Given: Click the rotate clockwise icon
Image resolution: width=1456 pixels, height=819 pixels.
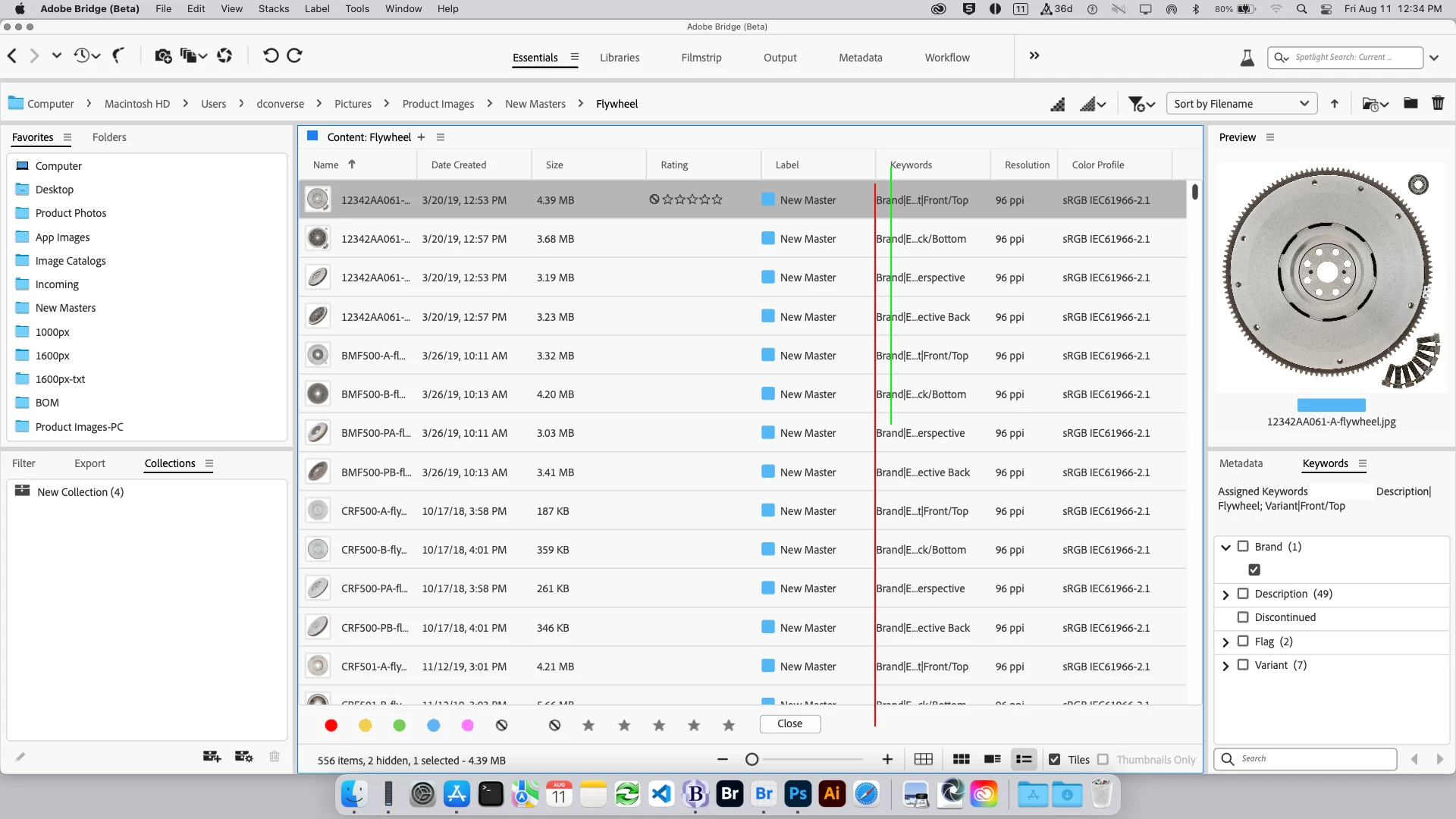Looking at the screenshot, I should (295, 55).
